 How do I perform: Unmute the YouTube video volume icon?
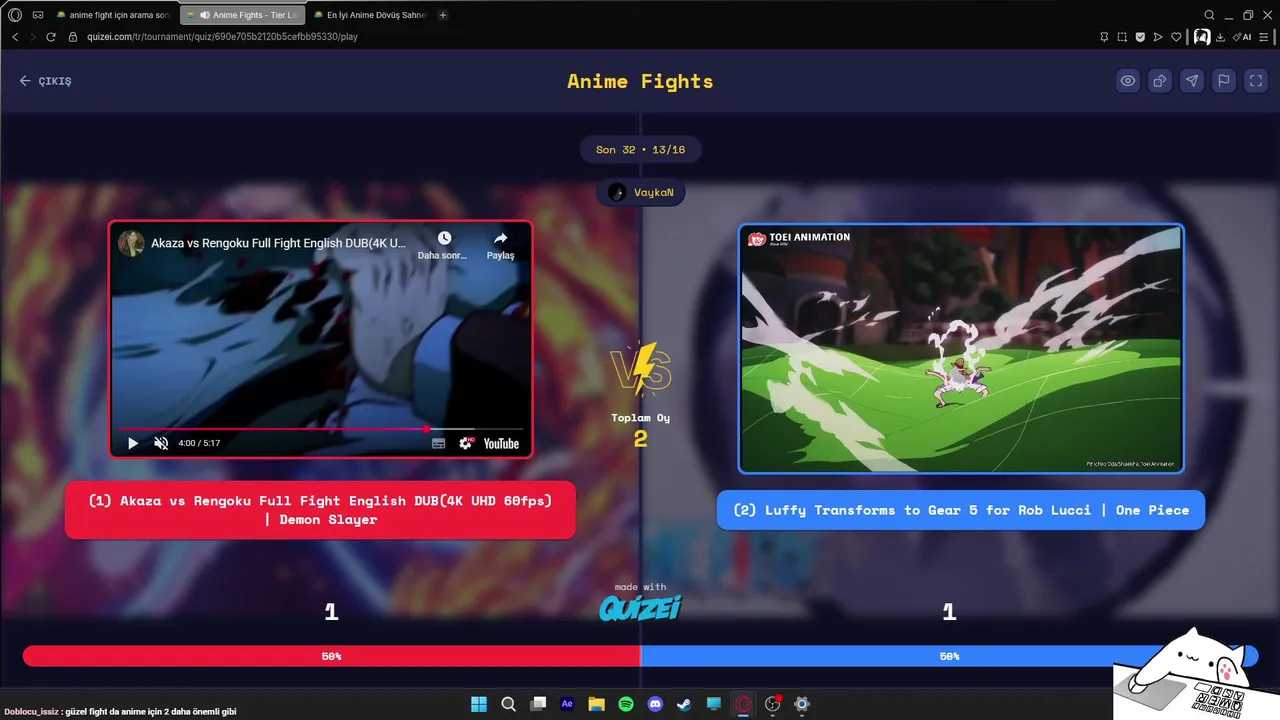(x=161, y=443)
